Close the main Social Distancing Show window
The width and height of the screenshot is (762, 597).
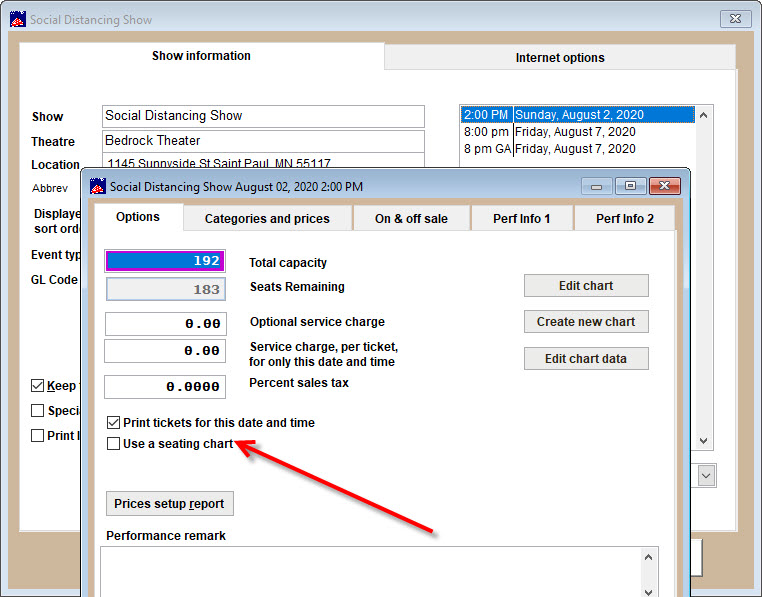pos(735,19)
